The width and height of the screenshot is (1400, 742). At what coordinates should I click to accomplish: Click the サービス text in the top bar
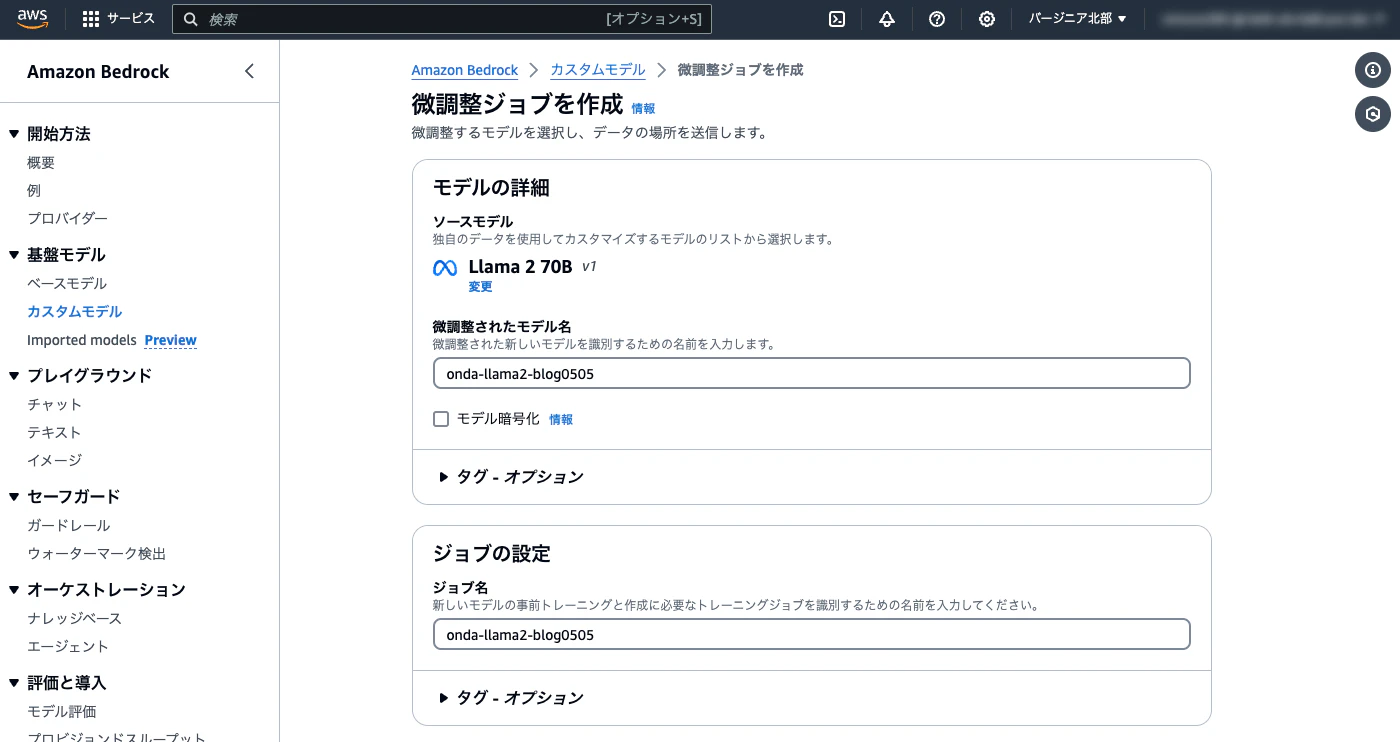pyautogui.click(x=131, y=19)
